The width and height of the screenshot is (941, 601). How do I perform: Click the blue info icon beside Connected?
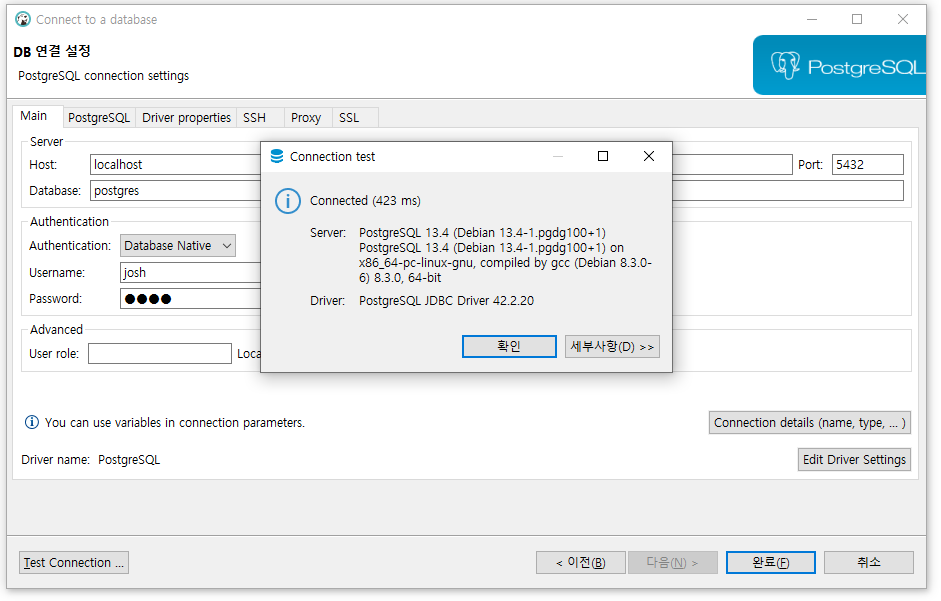287,201
